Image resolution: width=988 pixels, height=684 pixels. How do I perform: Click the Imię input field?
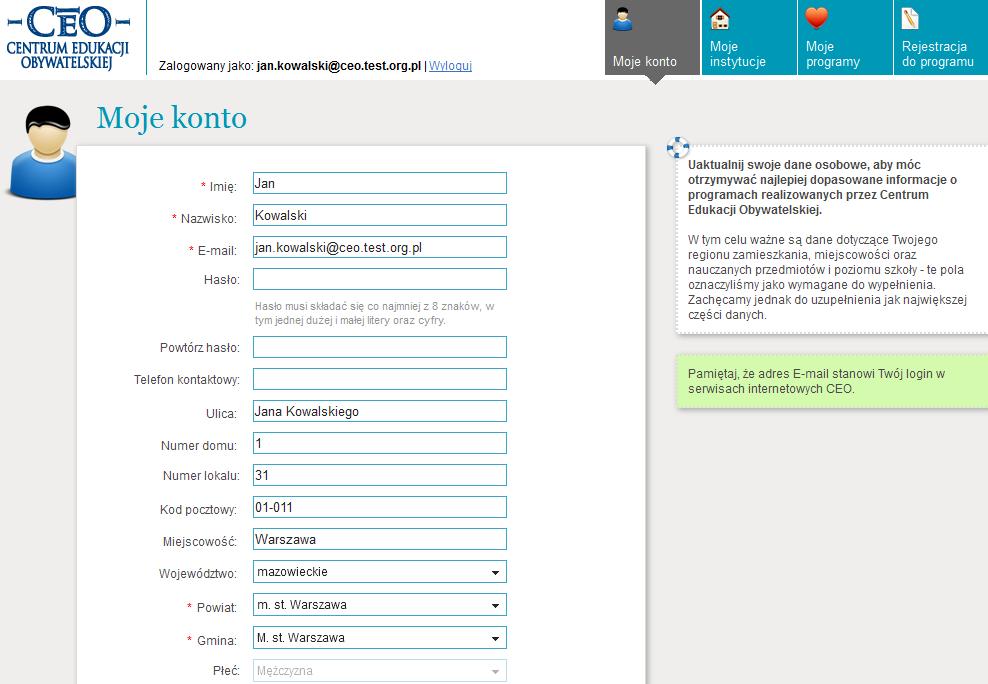(x=380, y=183)
